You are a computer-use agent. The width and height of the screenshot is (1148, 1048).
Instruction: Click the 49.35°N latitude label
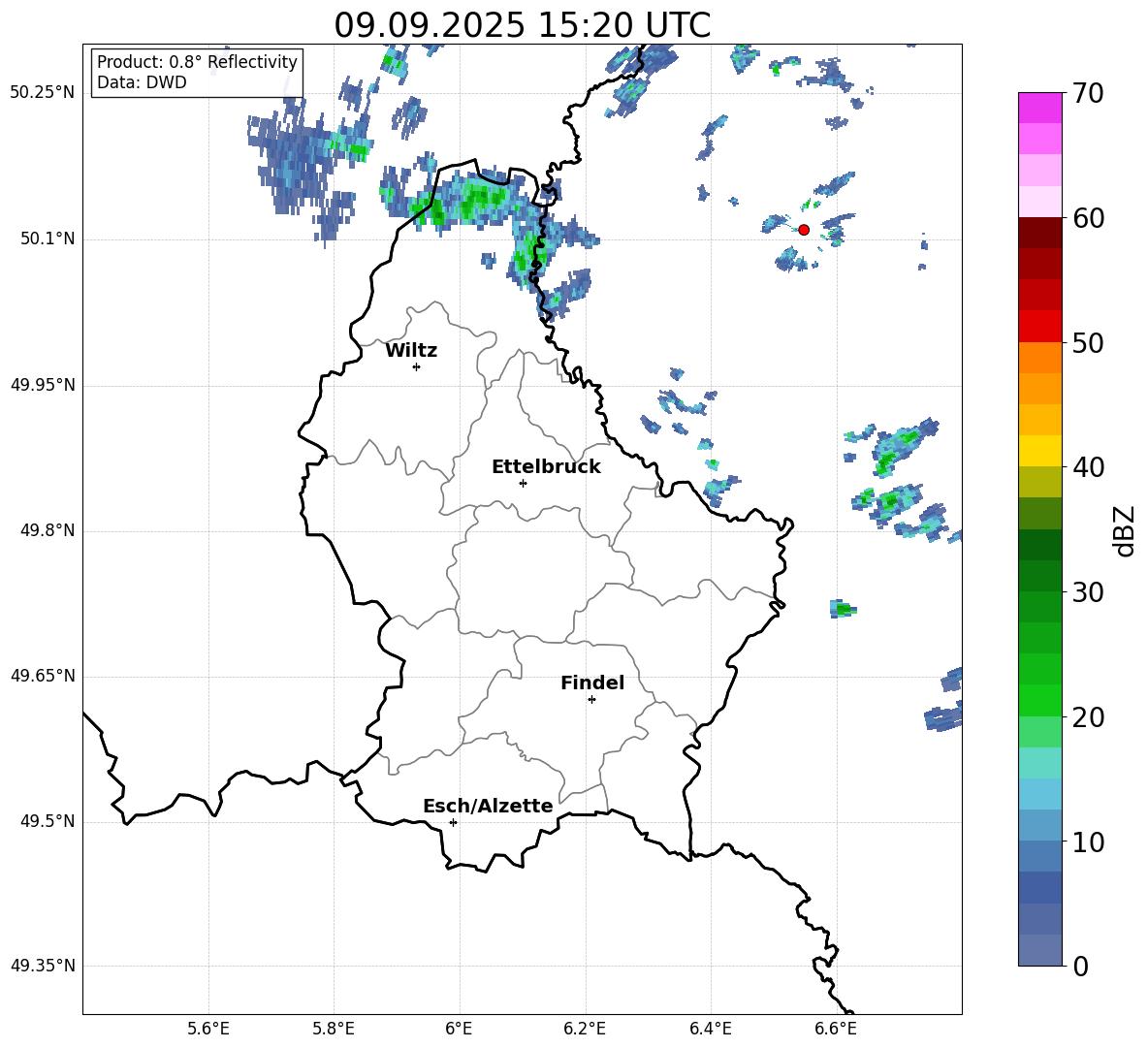coord(42,966)
